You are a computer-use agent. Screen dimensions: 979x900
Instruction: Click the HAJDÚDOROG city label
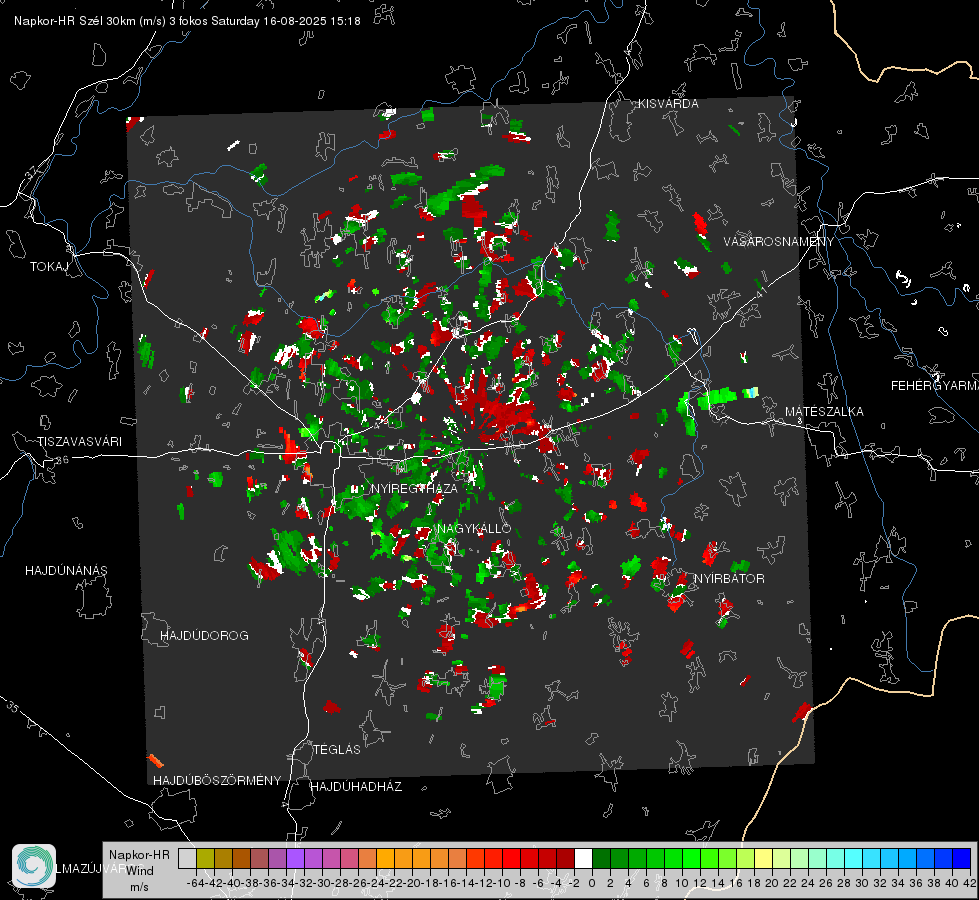pos(204,636)
